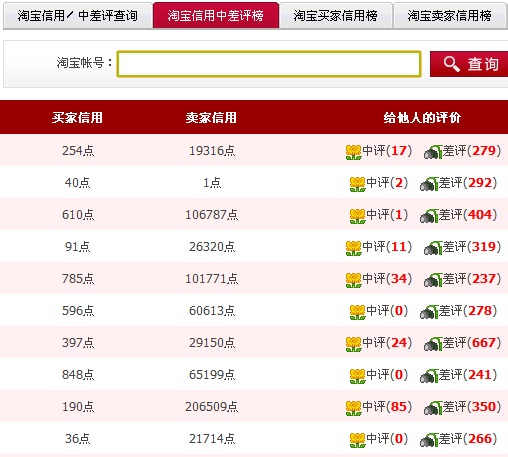Click the flower icon beside 中评(11)

tap(353, 248)
